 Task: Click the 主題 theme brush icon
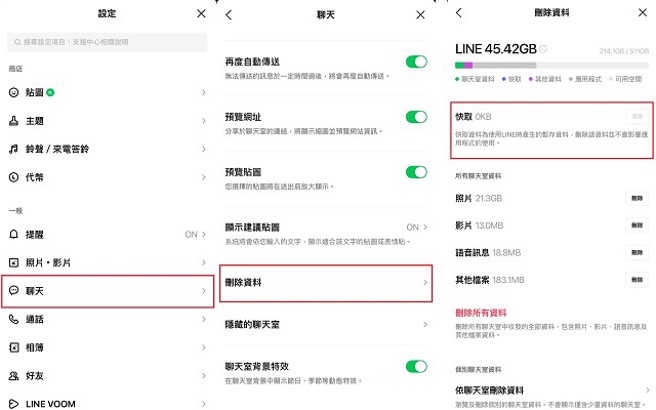14,121
